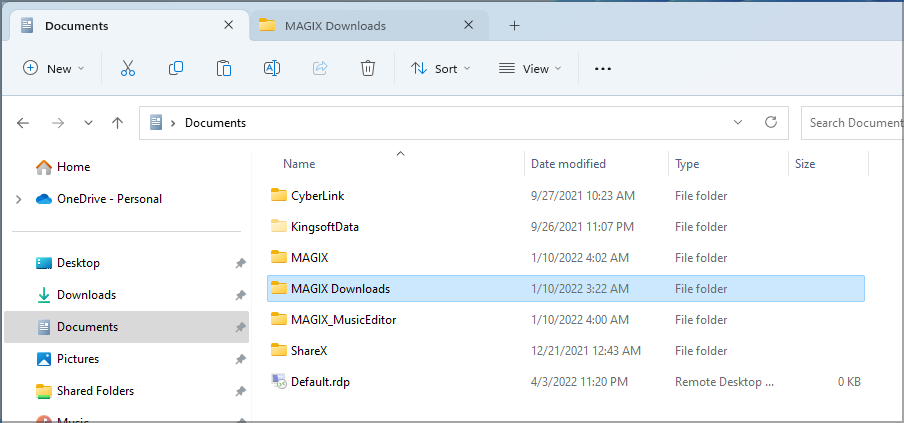Click the chevron before Documents in path
The image size is (904, 423).
173,123
